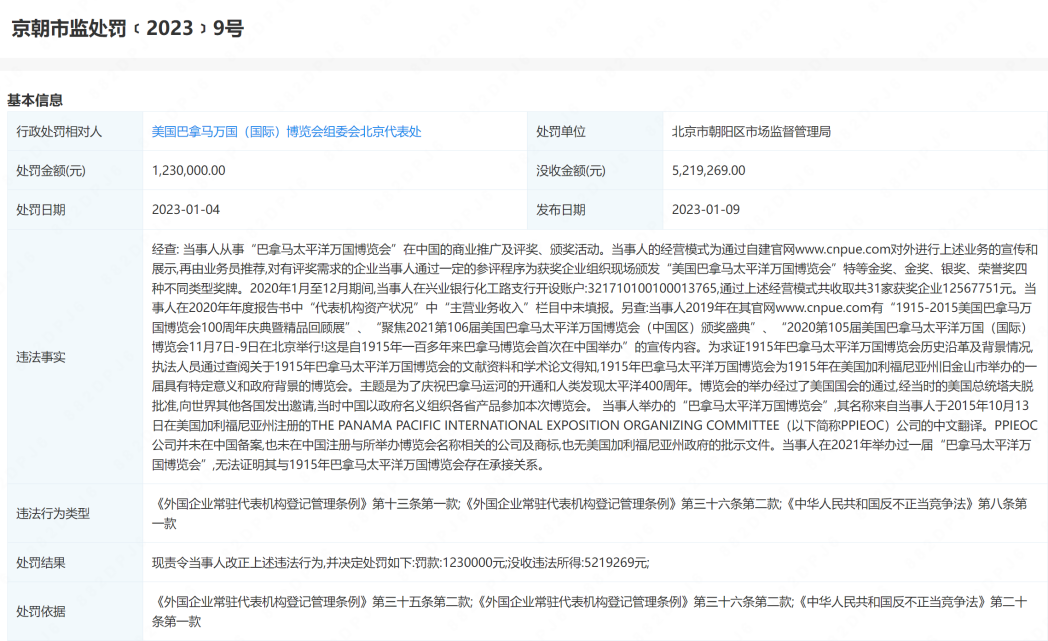The width and height of the screenshot is (1048, 641).
Task: Select the 北京市朝阳区市场监督管理局 value
Action: (751, 132)
